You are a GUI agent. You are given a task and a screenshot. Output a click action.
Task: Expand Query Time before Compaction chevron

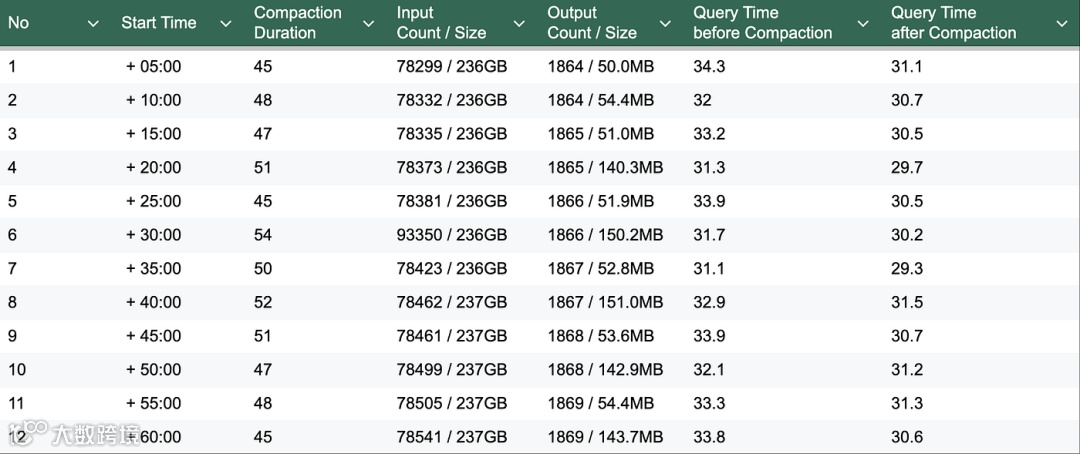(863, 23)
